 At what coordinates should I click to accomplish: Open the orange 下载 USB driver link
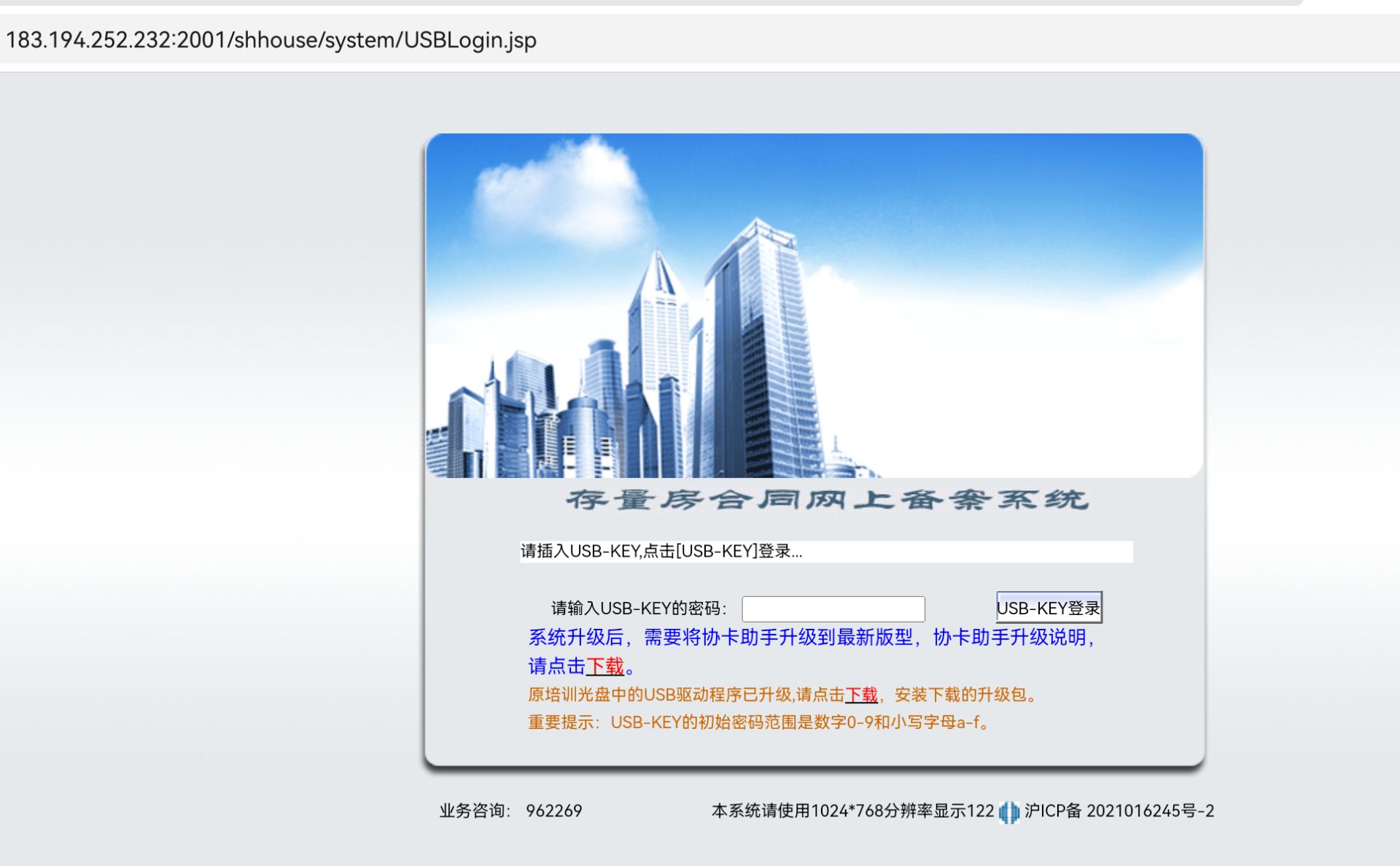pos(862,695)
